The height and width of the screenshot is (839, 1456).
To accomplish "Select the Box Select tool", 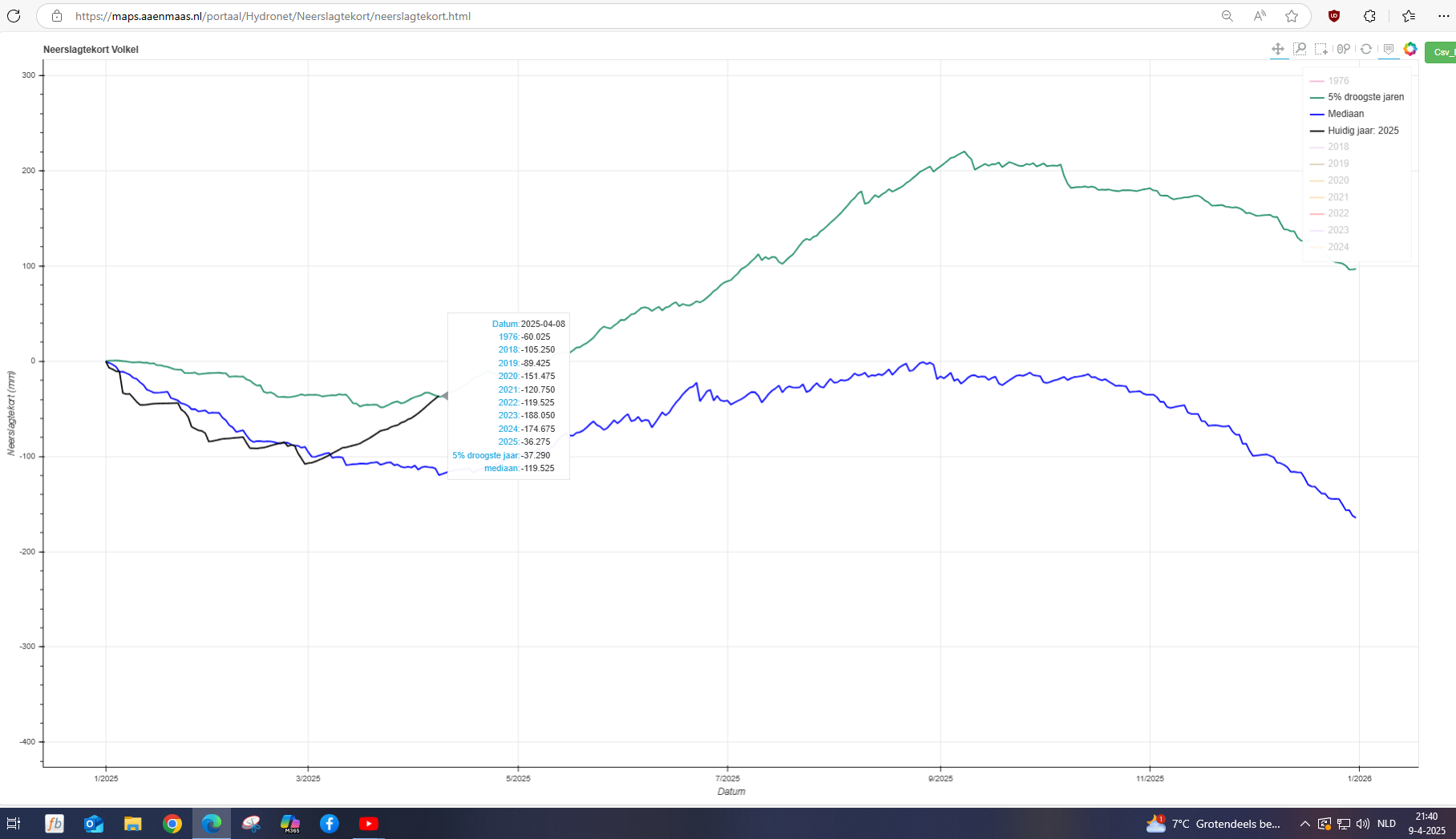I will 1321,50.
